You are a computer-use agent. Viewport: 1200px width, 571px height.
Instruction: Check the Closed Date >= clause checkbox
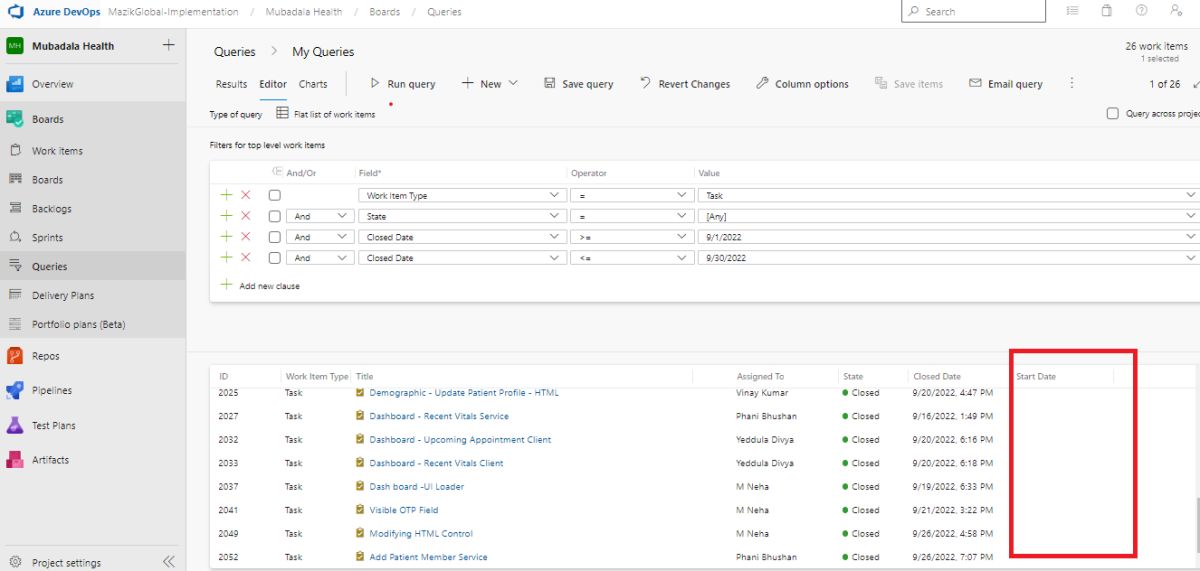(275, 237)
